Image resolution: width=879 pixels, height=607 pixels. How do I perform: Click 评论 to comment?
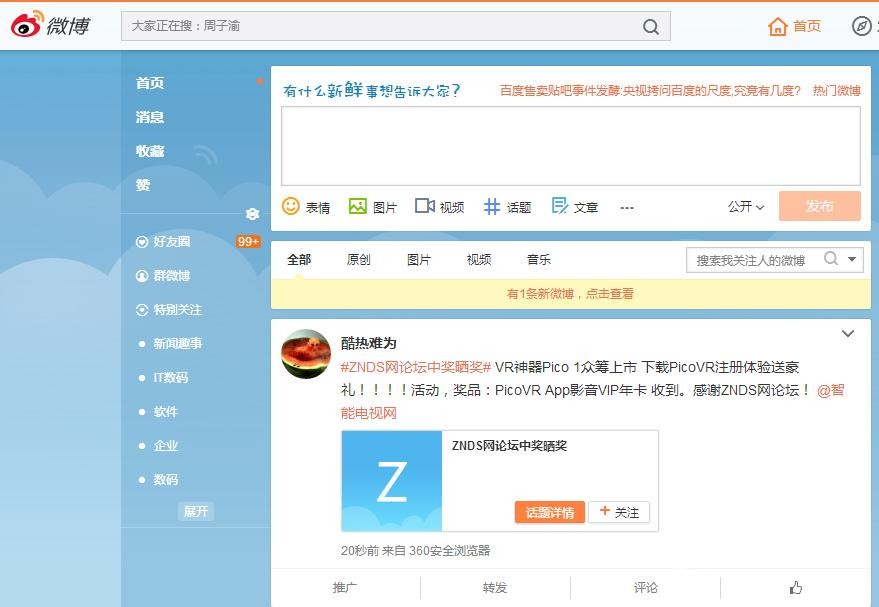(645, 587)
